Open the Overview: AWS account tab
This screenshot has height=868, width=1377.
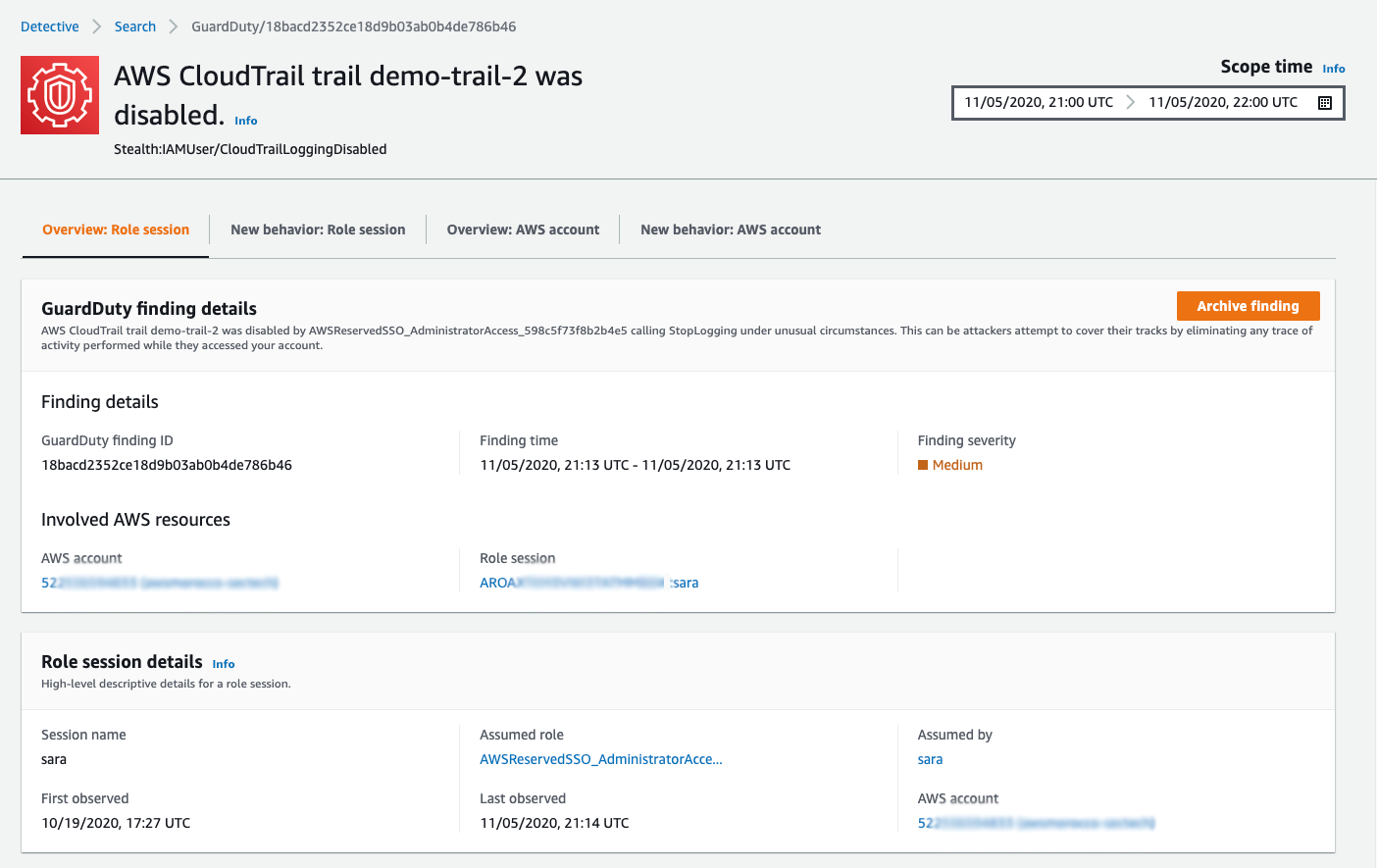click(523, 230)
